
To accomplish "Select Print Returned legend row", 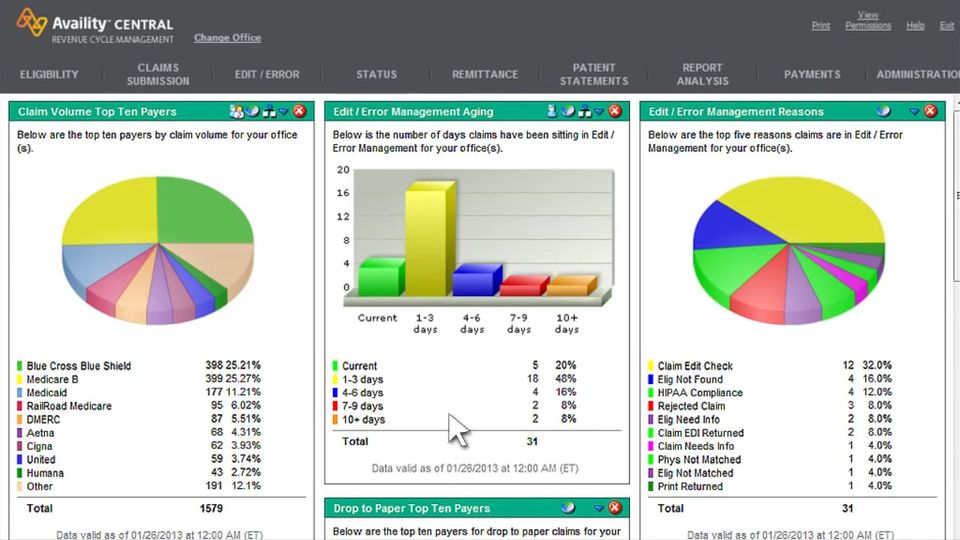I will coord(770,486).
